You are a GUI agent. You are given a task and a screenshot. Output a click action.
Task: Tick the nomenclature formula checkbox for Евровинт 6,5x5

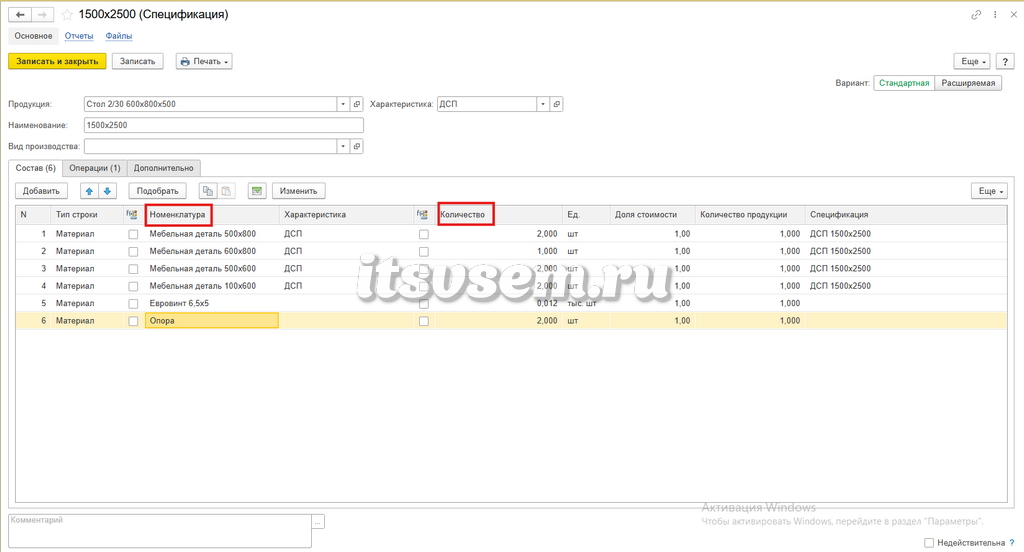point(133,304)
